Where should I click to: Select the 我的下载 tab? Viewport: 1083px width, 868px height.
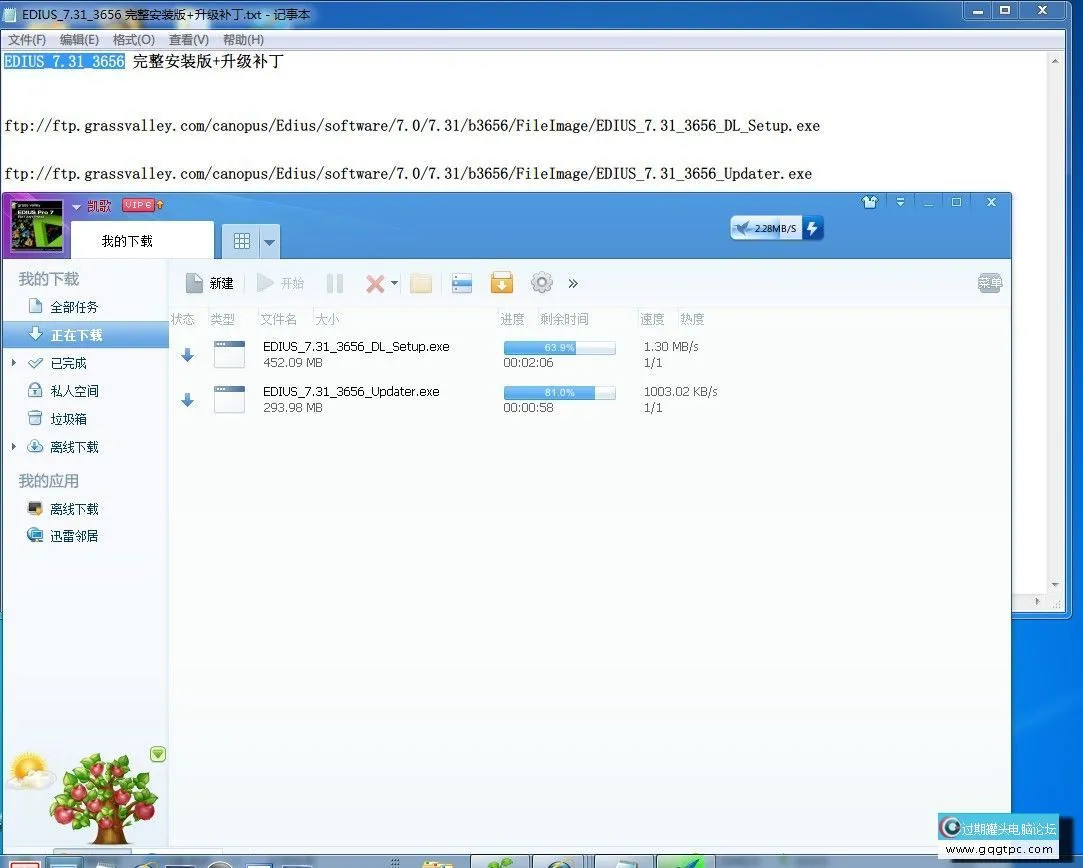coord(127,241)
